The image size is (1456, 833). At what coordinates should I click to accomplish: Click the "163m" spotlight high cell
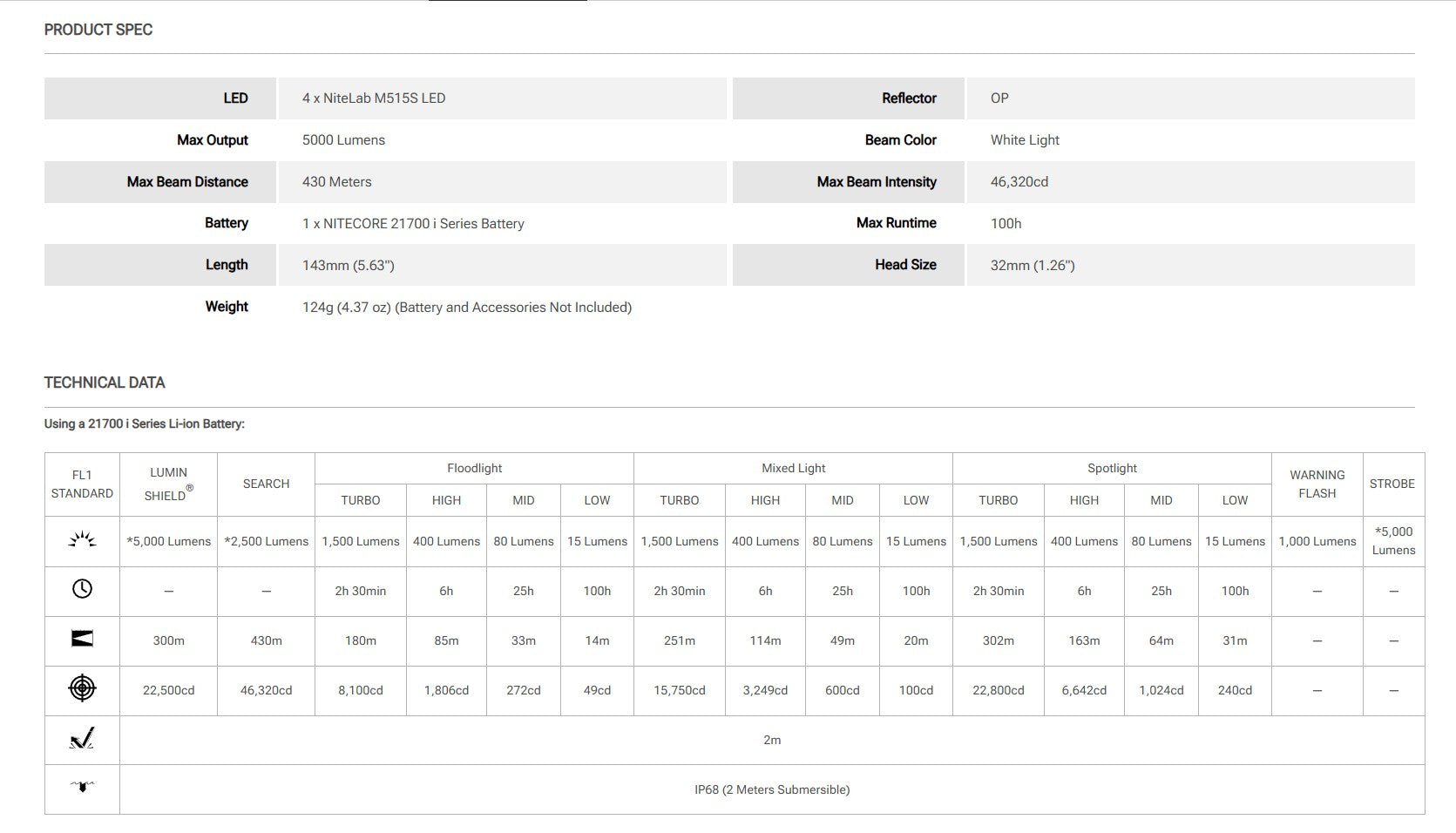click(x=1084, y=640)
